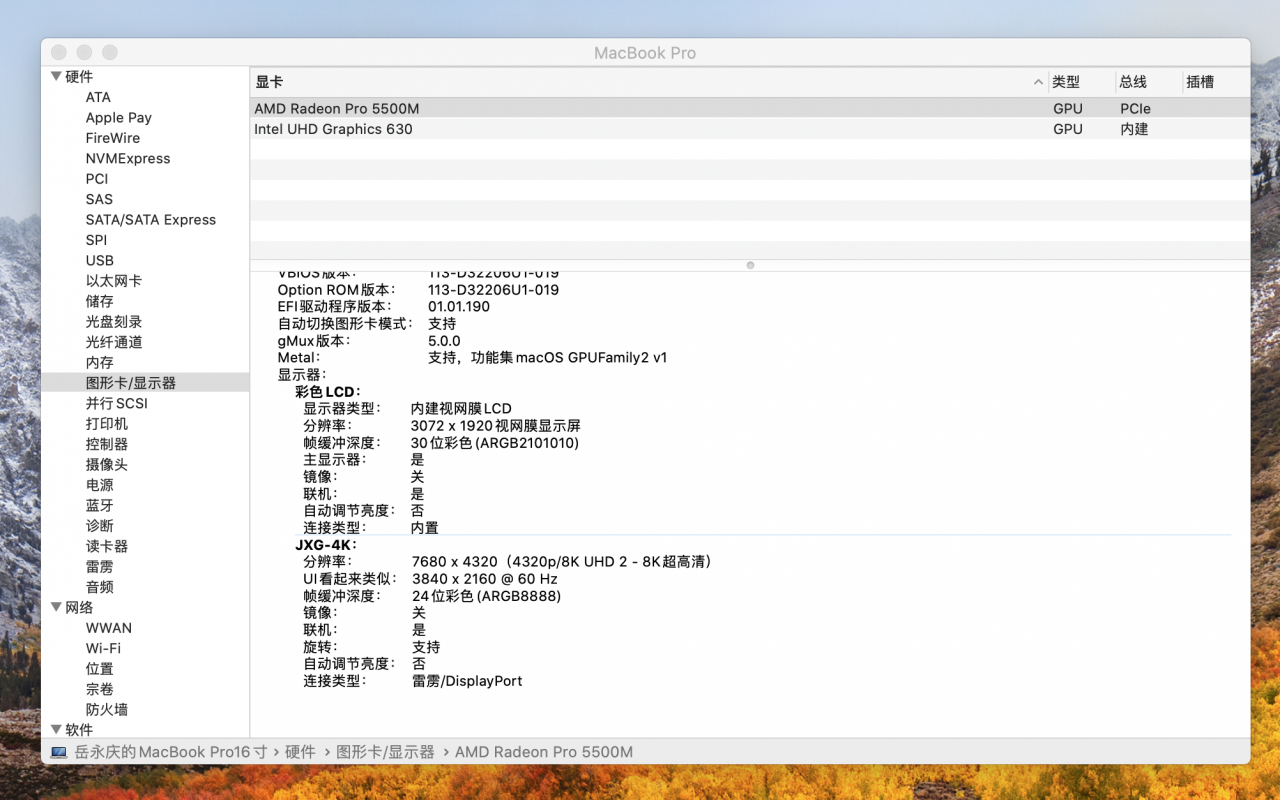The height and width of the screenshot is (800, 1280).
Task: Click the 雷雳/DisplayPort connection value
Action: tap(467, 681)
